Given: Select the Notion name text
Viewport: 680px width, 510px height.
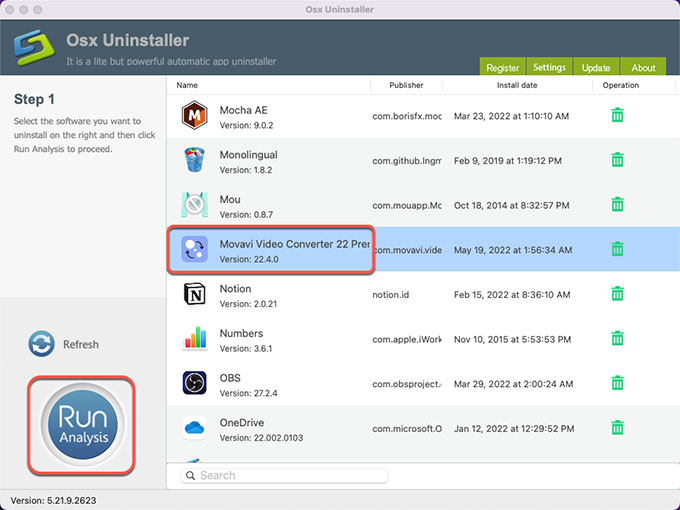Looking at the screenshot, I should [235, 289].
